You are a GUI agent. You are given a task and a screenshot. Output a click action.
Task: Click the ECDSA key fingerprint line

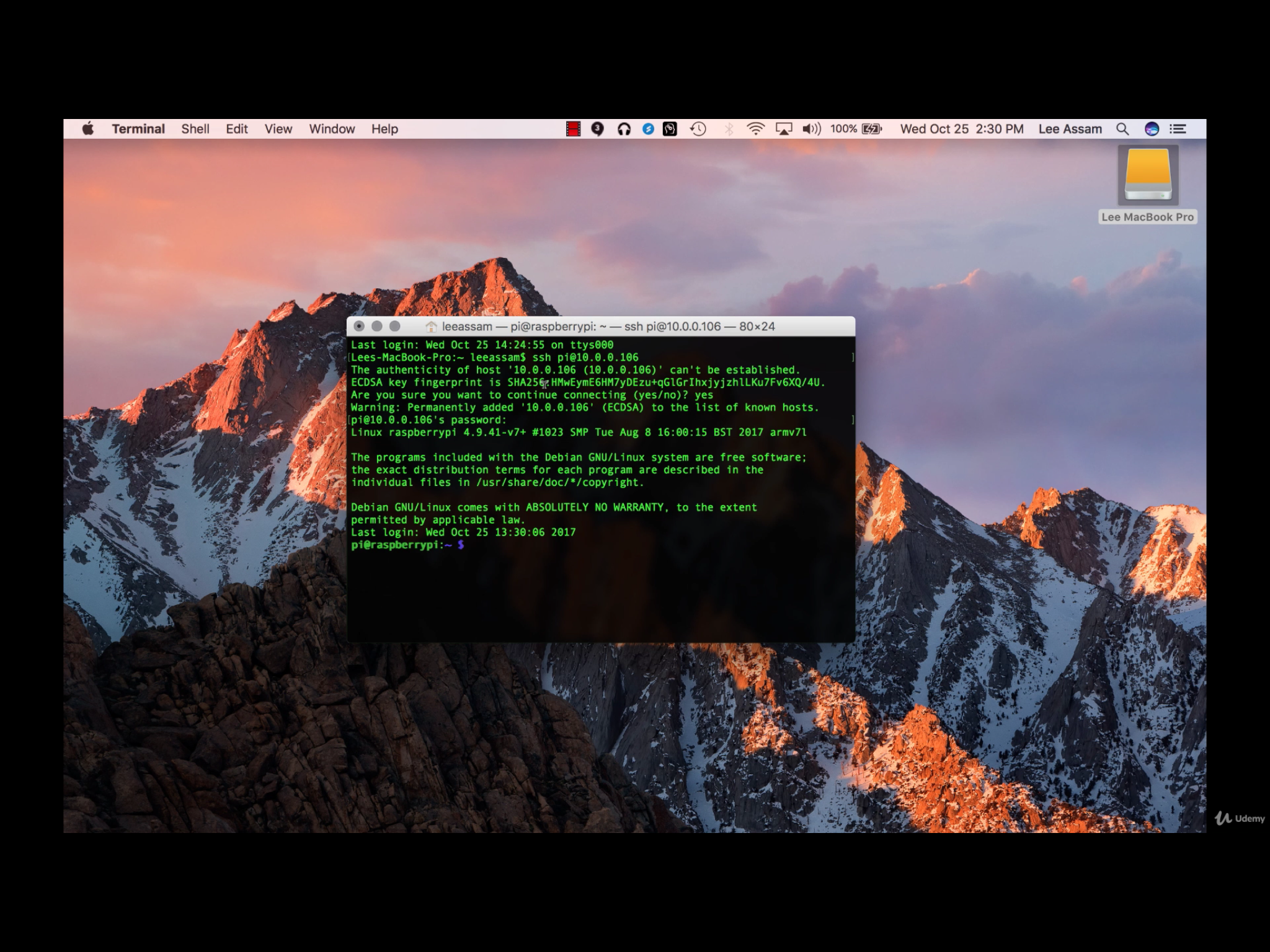pyautogui.click(x=588, y=382)
